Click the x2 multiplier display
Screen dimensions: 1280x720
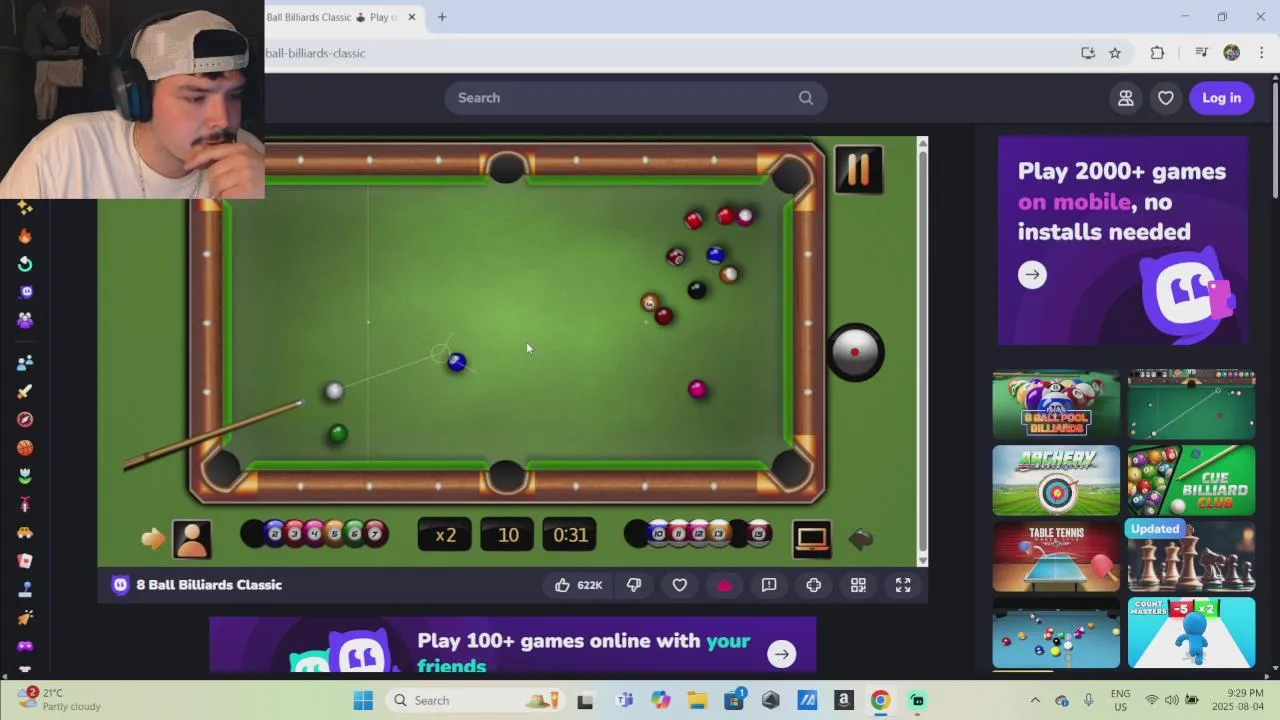445,535
